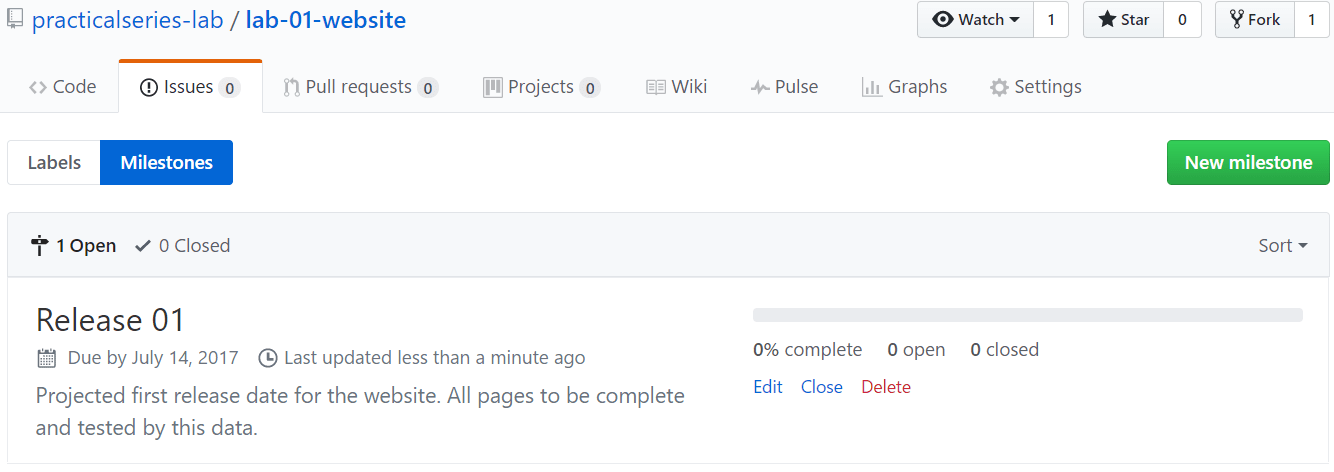View the Graphs tab
Screen dimensions: 1334x472
(x=904, y=87)
